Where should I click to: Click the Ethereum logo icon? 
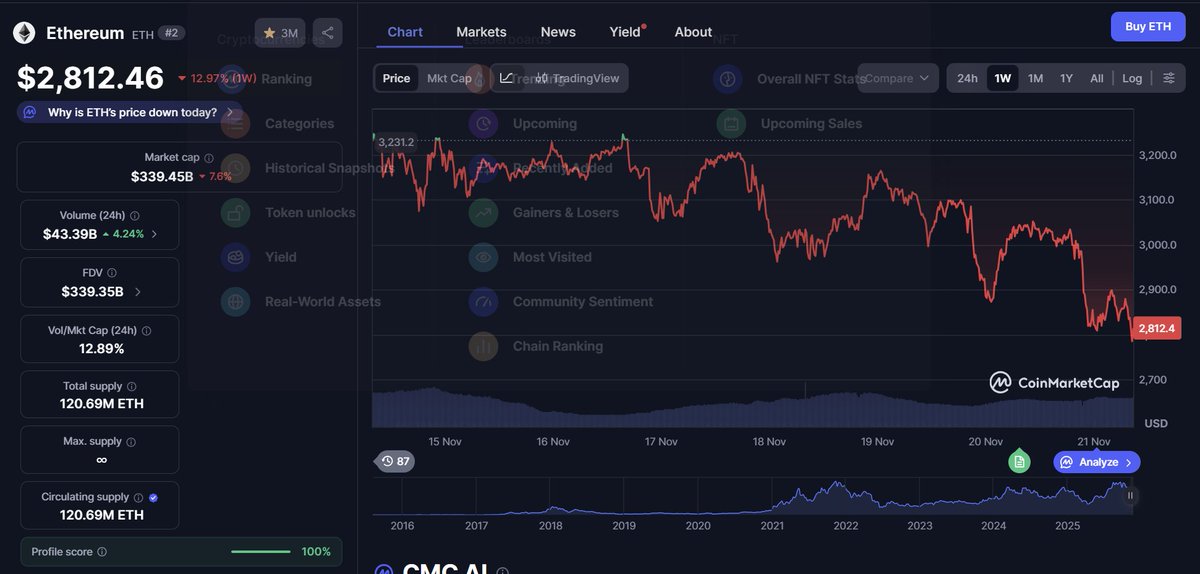click(24, 33)
